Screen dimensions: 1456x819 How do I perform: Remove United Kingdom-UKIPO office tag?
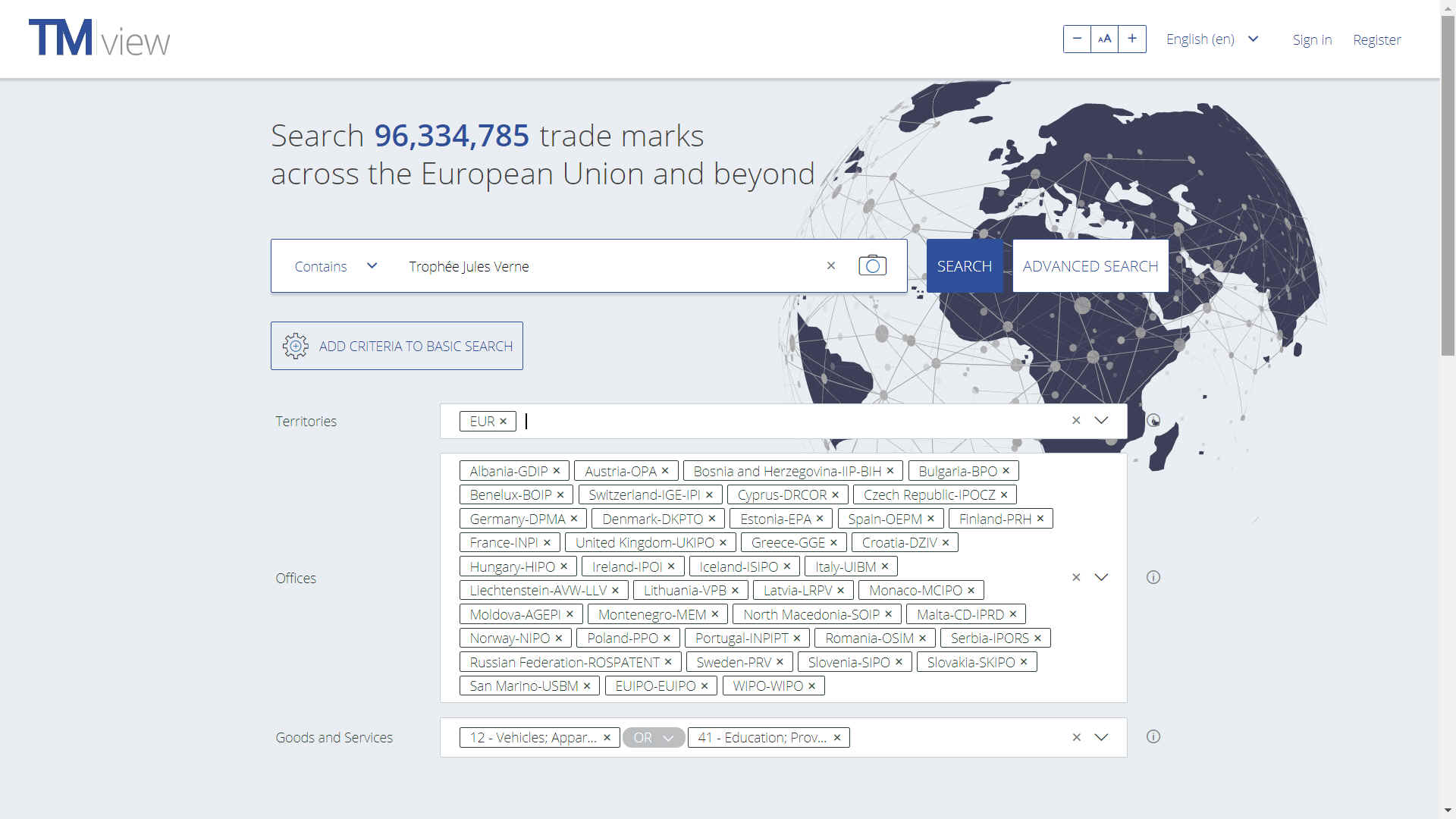tap(723, 543)
